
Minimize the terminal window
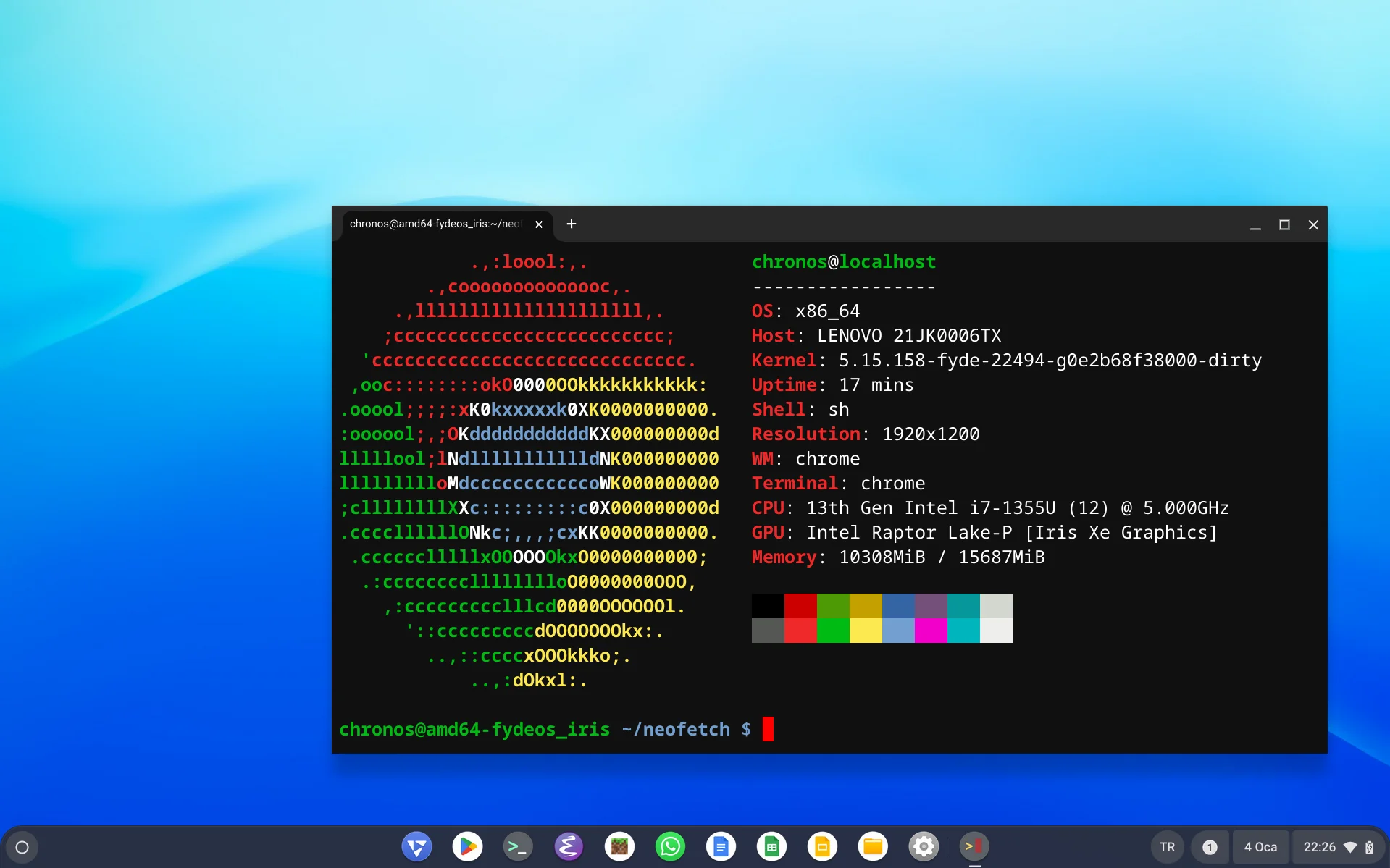tap(1255, 225)
